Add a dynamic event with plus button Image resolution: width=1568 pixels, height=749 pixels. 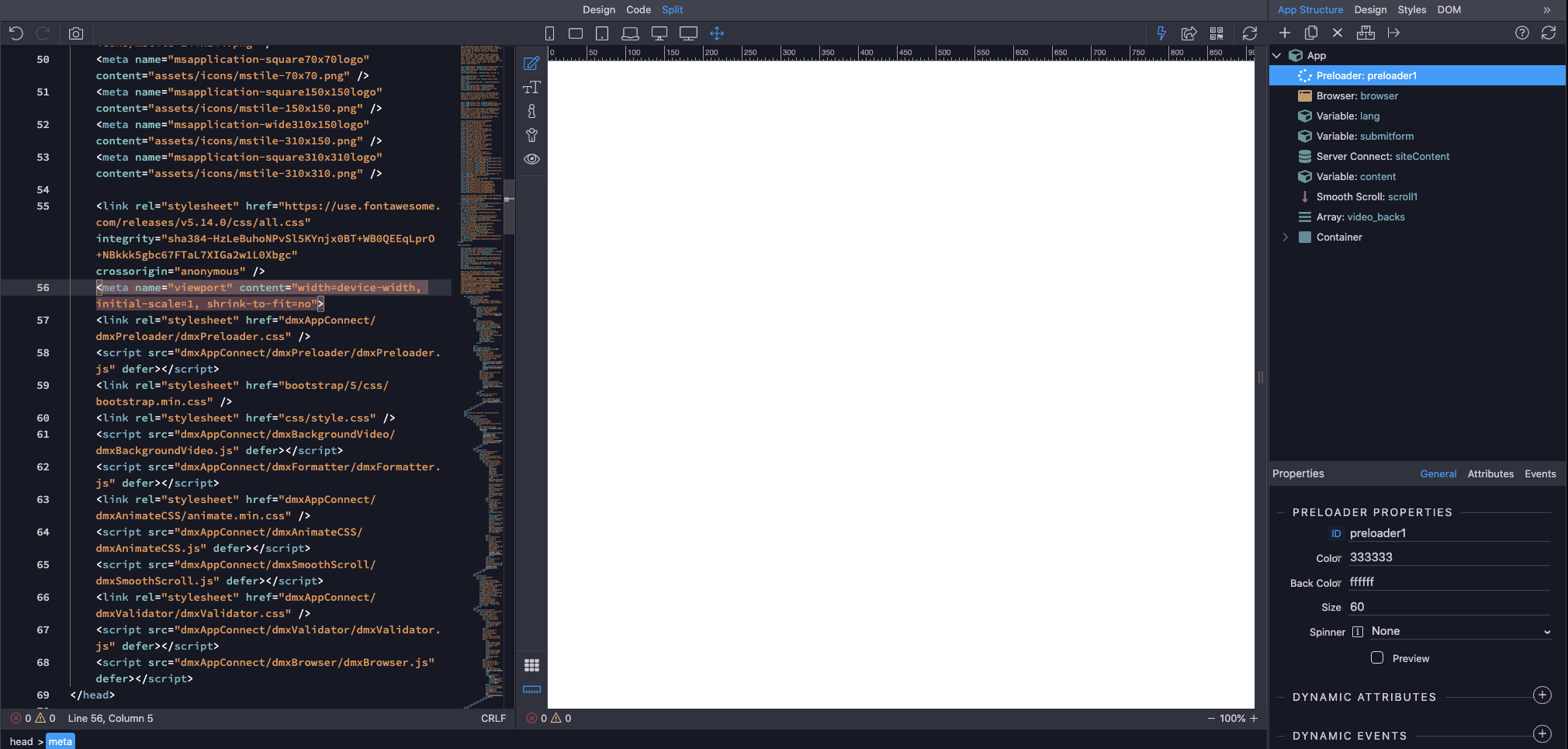tap(1542, 733)
